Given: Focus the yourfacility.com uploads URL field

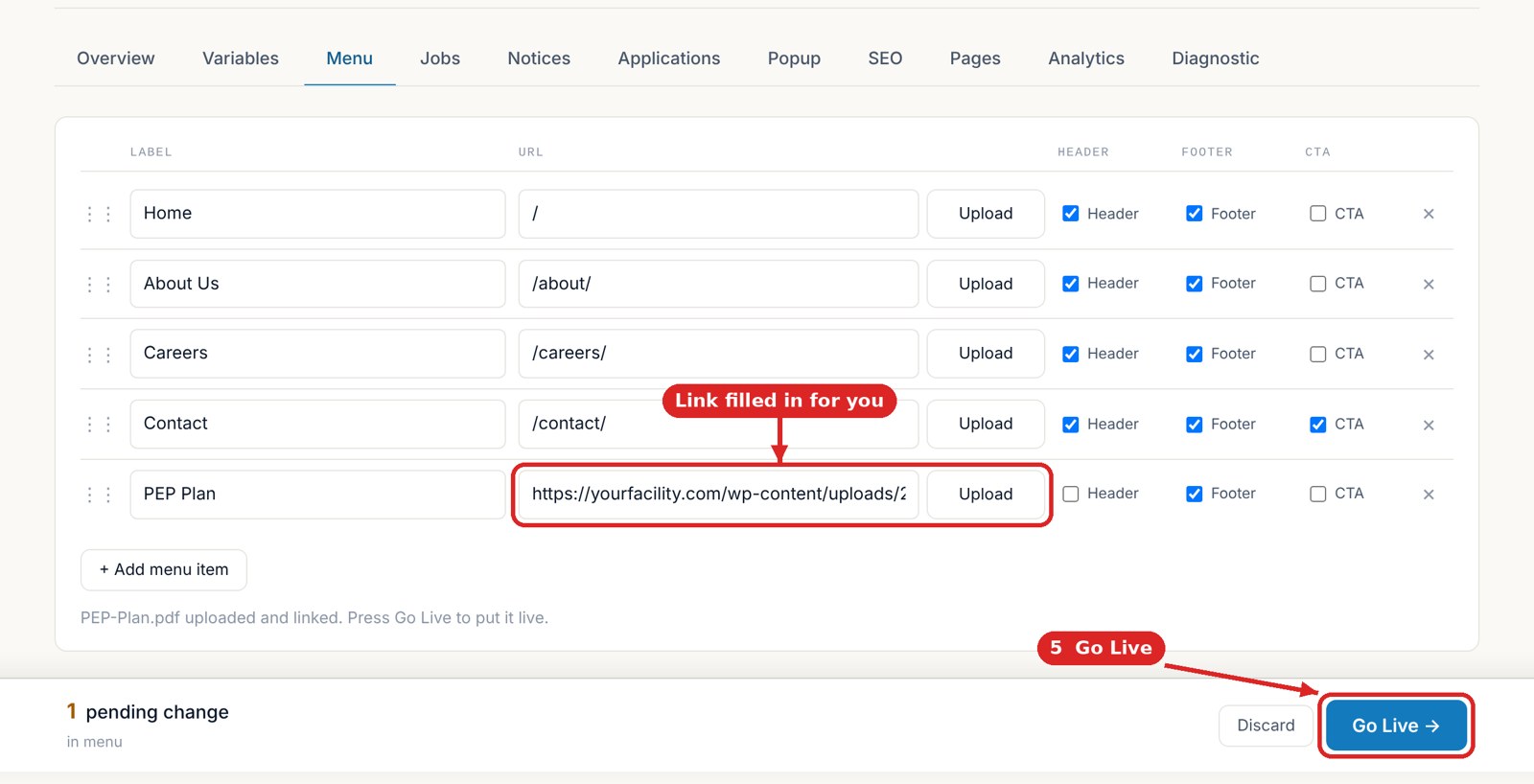Looking at the screenshot, I should tap(718, 494).
